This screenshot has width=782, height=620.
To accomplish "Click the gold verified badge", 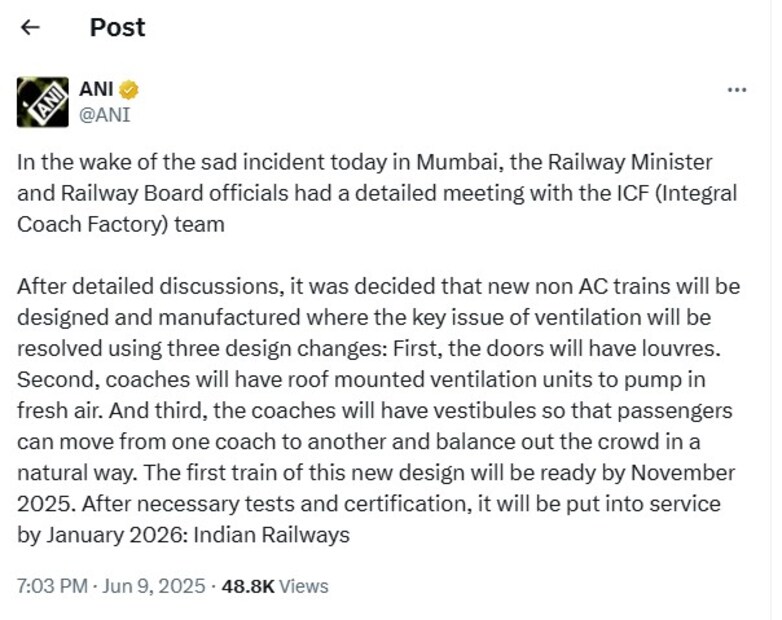I will [x=128, y=90].
